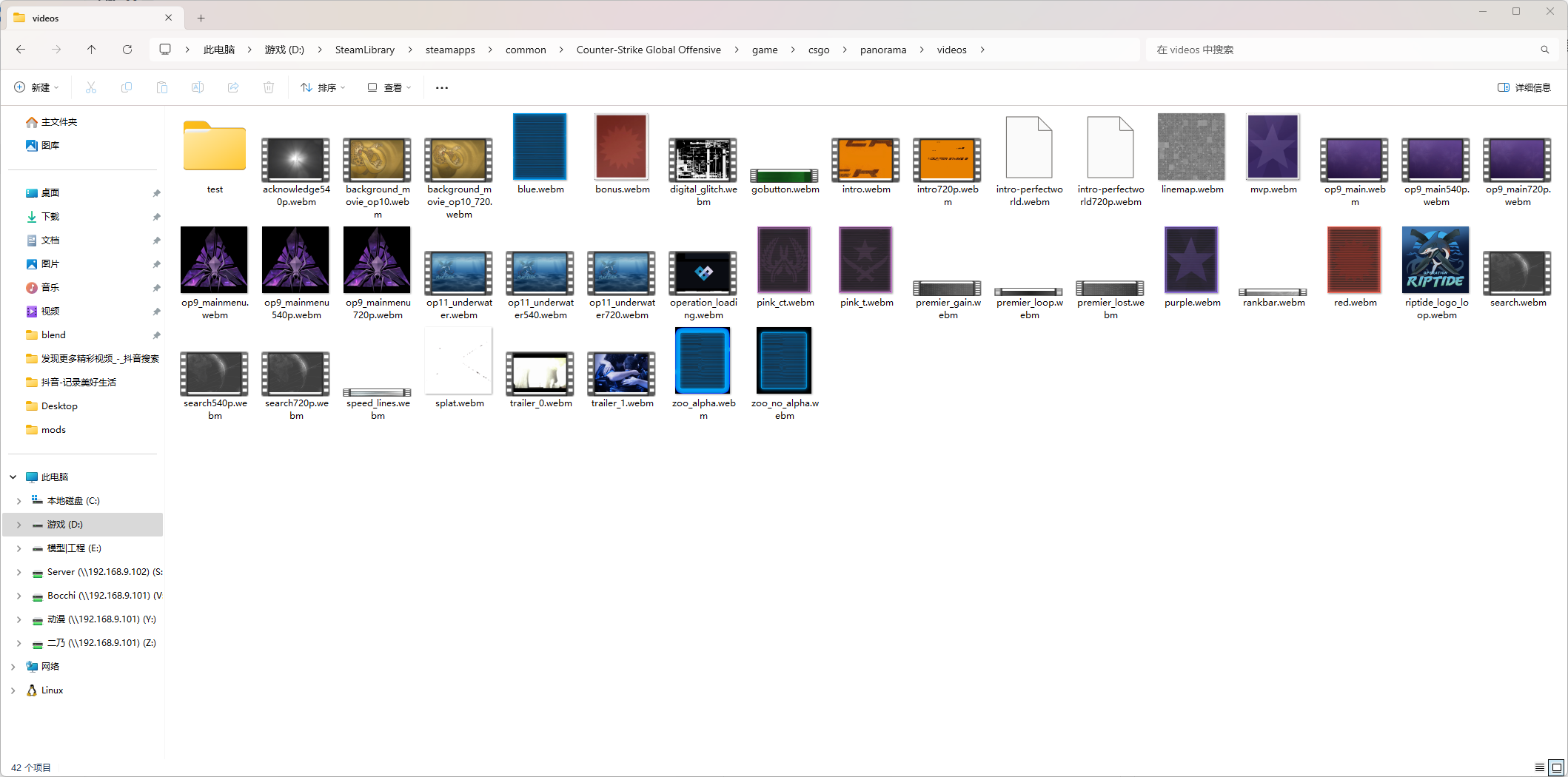Click SteamLibrary in the breadcrumb path
This screenshot has width=1568, height=777.
coord(364,50)
